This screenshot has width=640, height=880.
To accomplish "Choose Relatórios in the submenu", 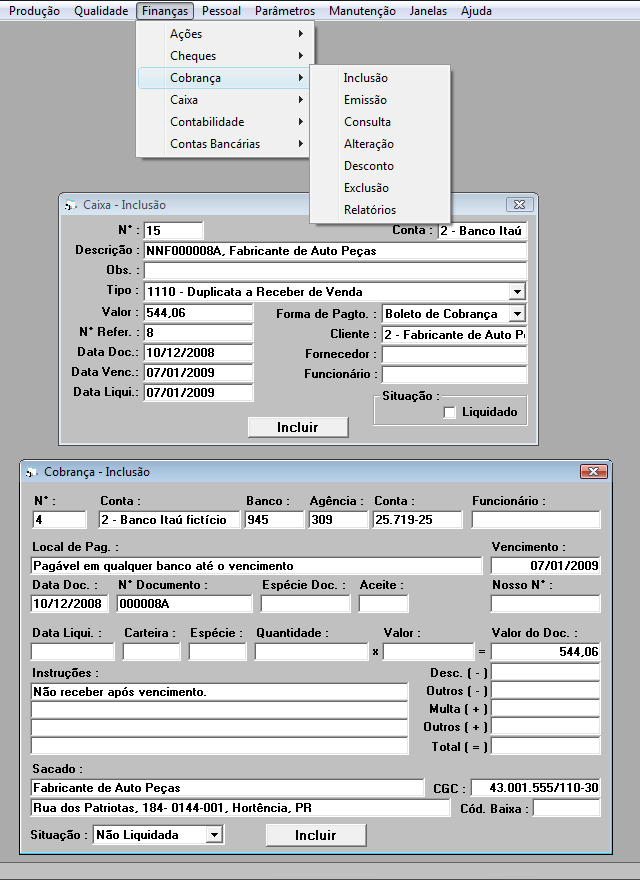I will 369,210.
